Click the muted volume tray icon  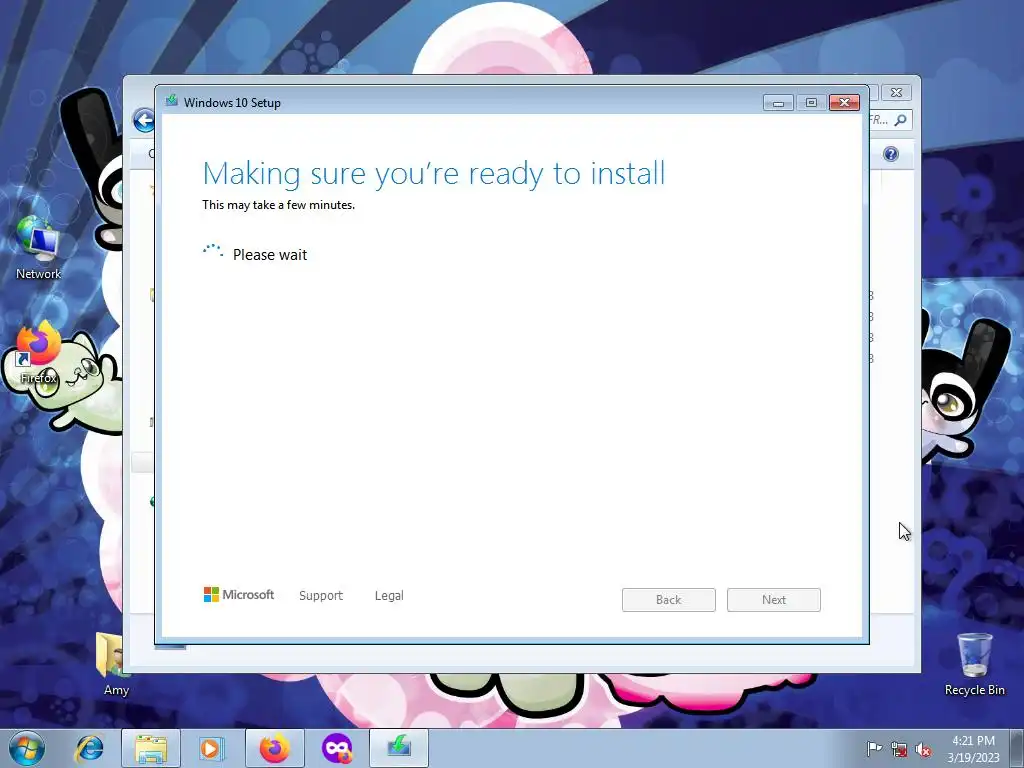tap(923, 749)
